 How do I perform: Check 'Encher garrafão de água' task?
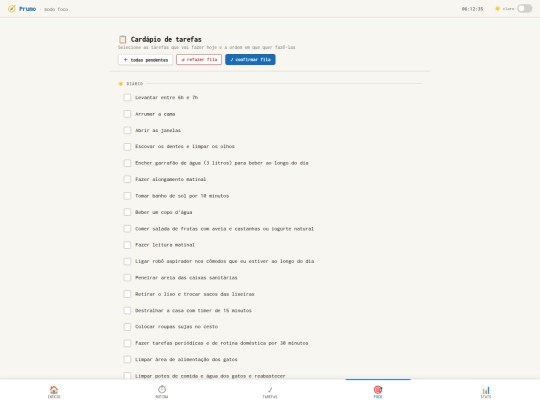coord(127,163)
